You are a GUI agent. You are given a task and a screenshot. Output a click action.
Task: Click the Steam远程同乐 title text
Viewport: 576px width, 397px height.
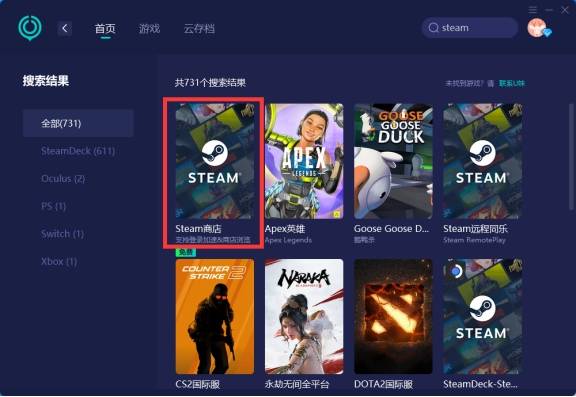[x=475, y=229]
